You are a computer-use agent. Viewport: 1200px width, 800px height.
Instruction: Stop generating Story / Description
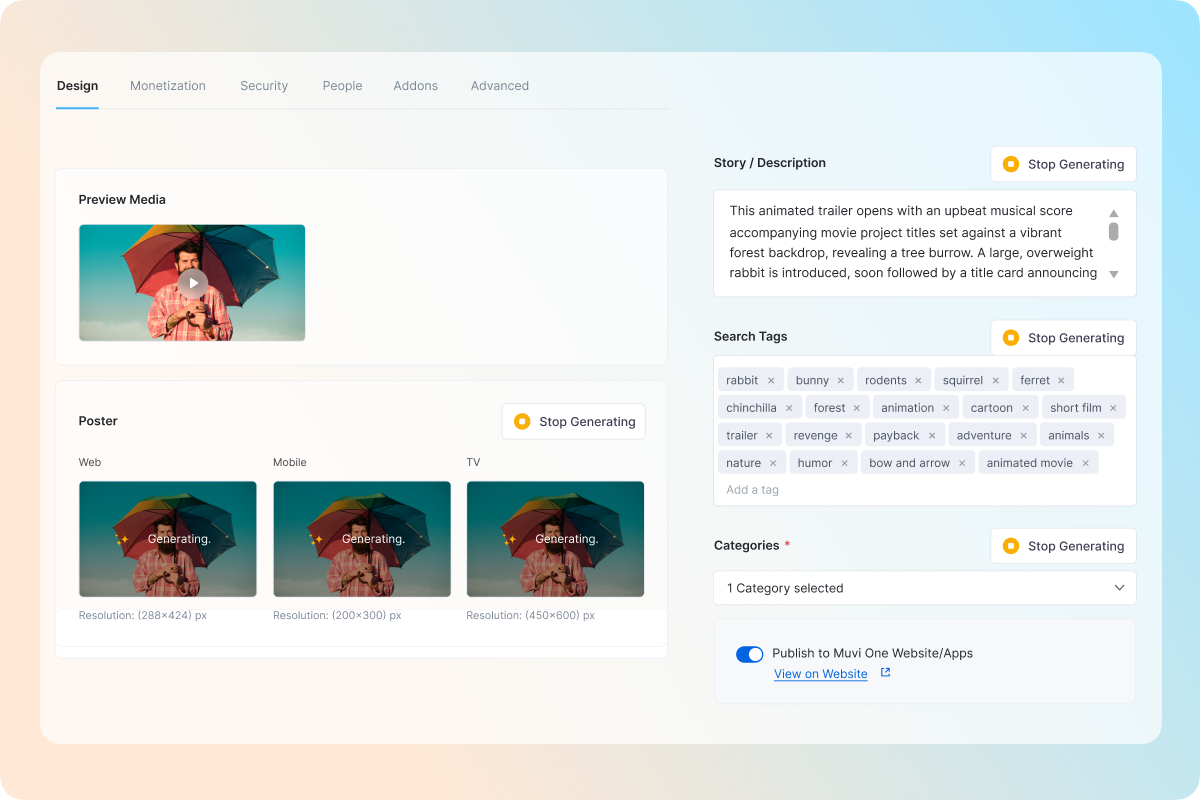coord(1063,164)
